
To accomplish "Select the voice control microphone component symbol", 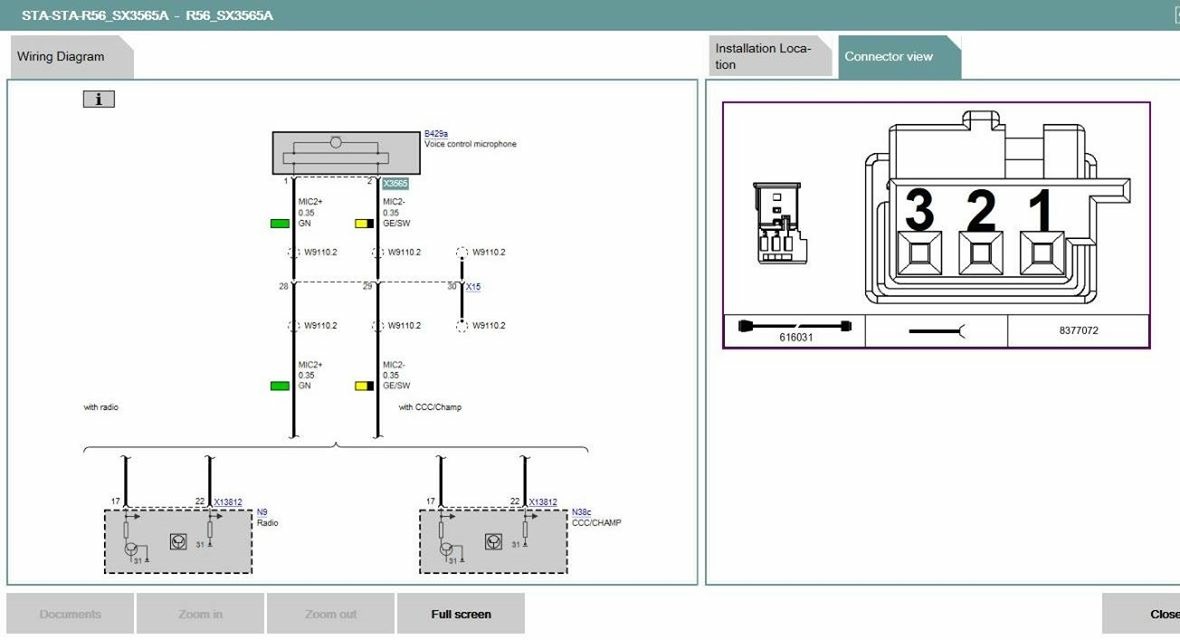I will 346,152.
